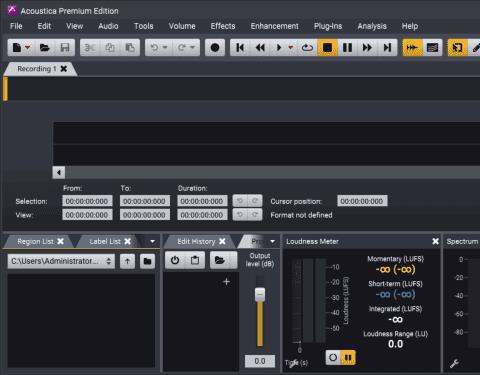Click the New file icon
Viewport: 480px width, 375px height.
click(16, 48)
